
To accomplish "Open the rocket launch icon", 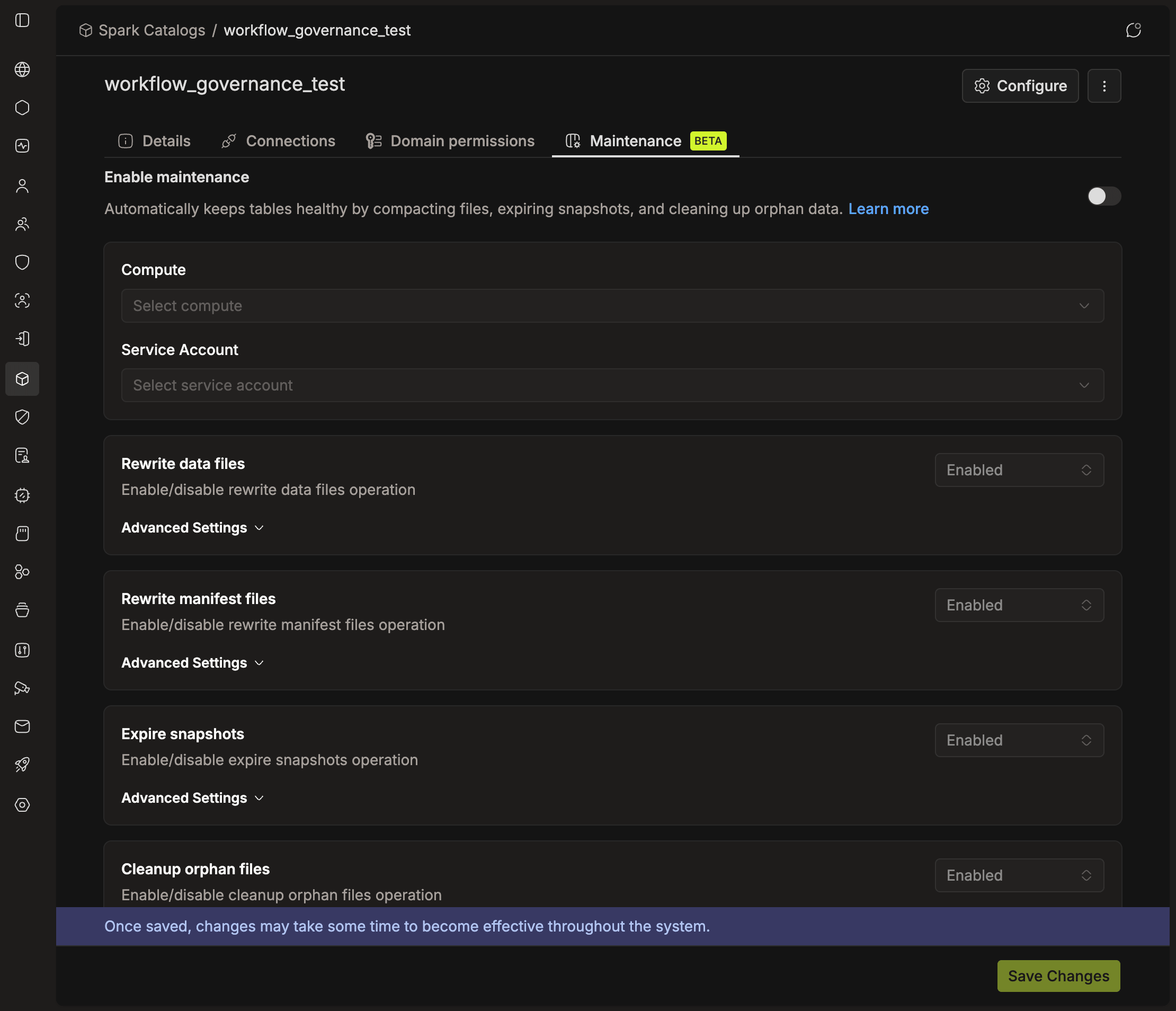I will [x=22, y=765].
